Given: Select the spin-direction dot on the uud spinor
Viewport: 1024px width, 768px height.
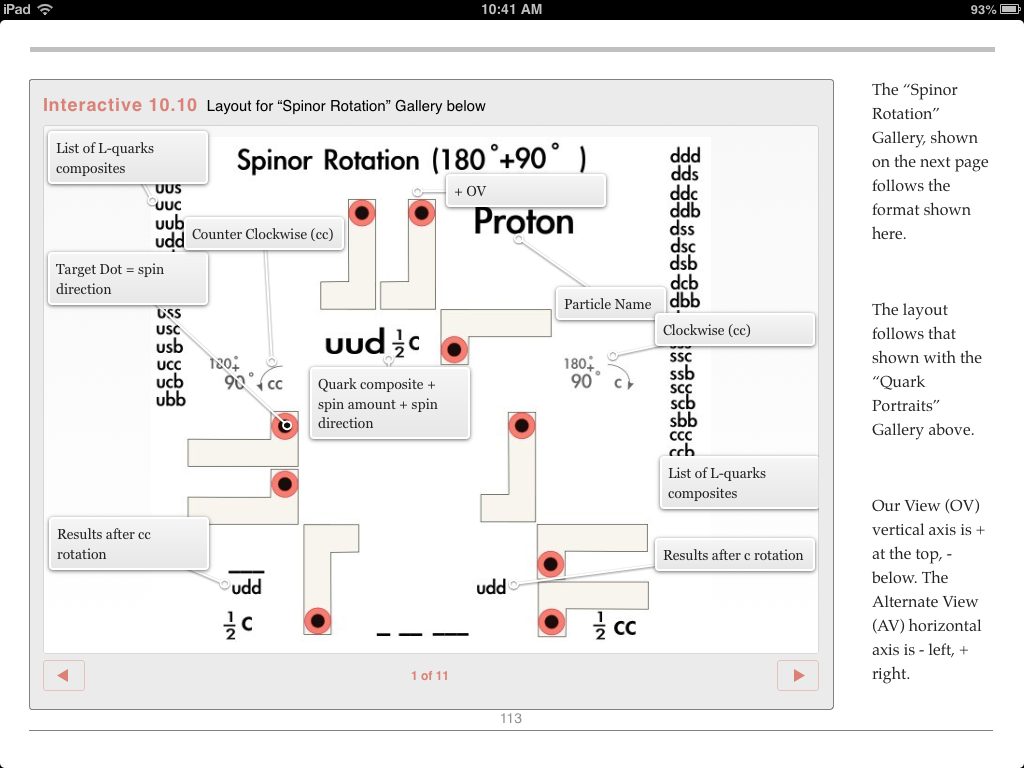Looking at the screenshot, I should point(455,349).
